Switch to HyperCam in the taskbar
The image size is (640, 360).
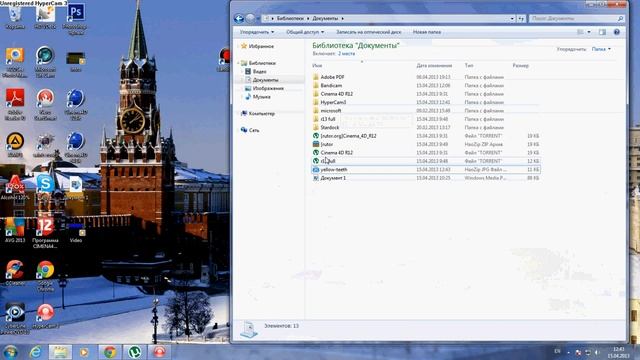(x=159, y=352)
